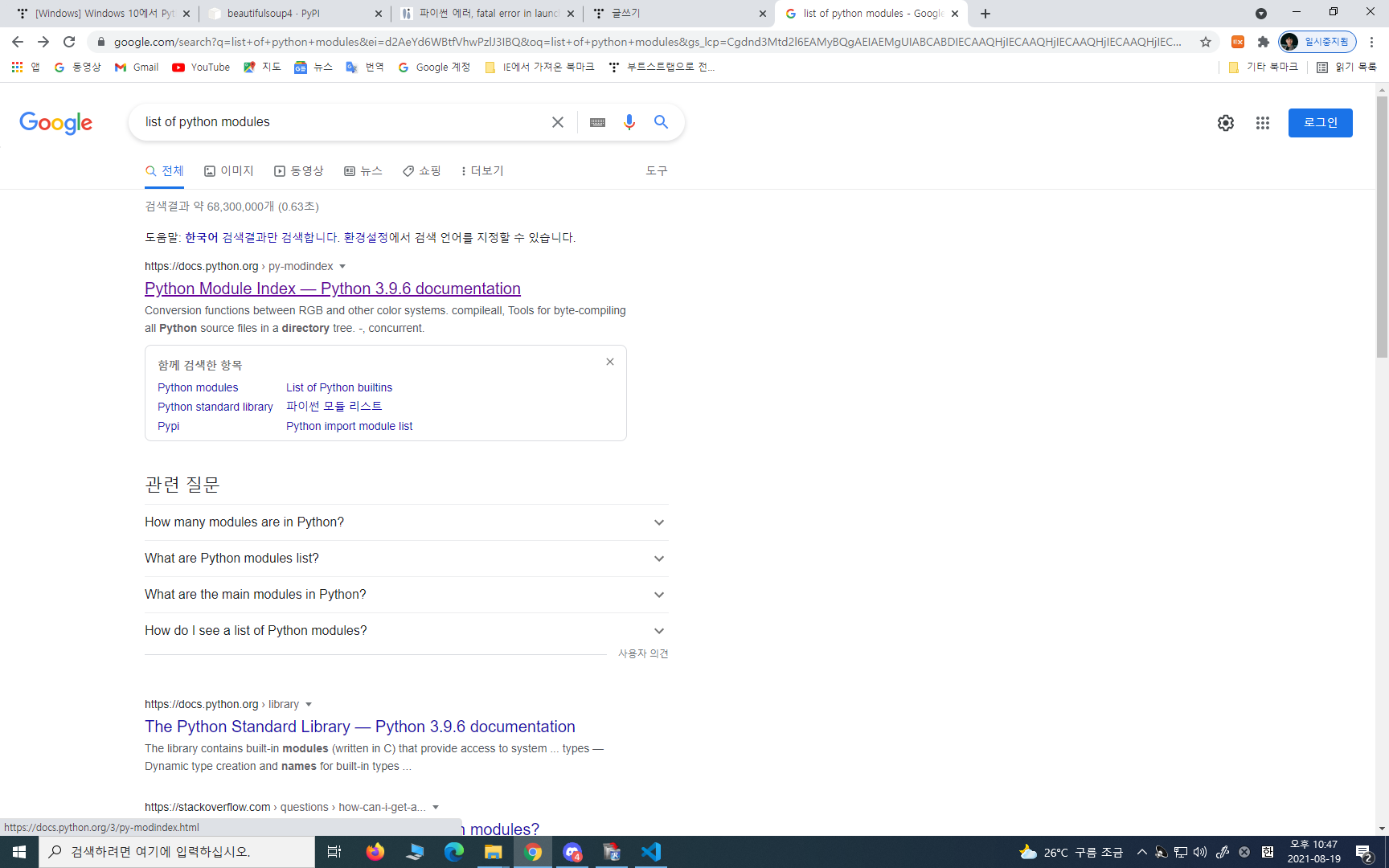This screenshot has height=868, width=1389.
Task: Open the Google apps grid
Action: [1262, 123]
